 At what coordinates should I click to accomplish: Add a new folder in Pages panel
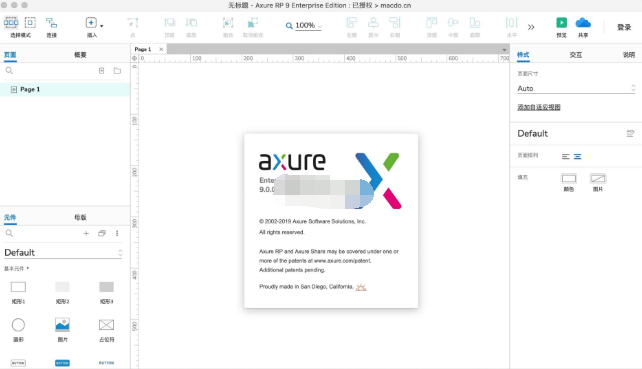(x=118, y=70)
